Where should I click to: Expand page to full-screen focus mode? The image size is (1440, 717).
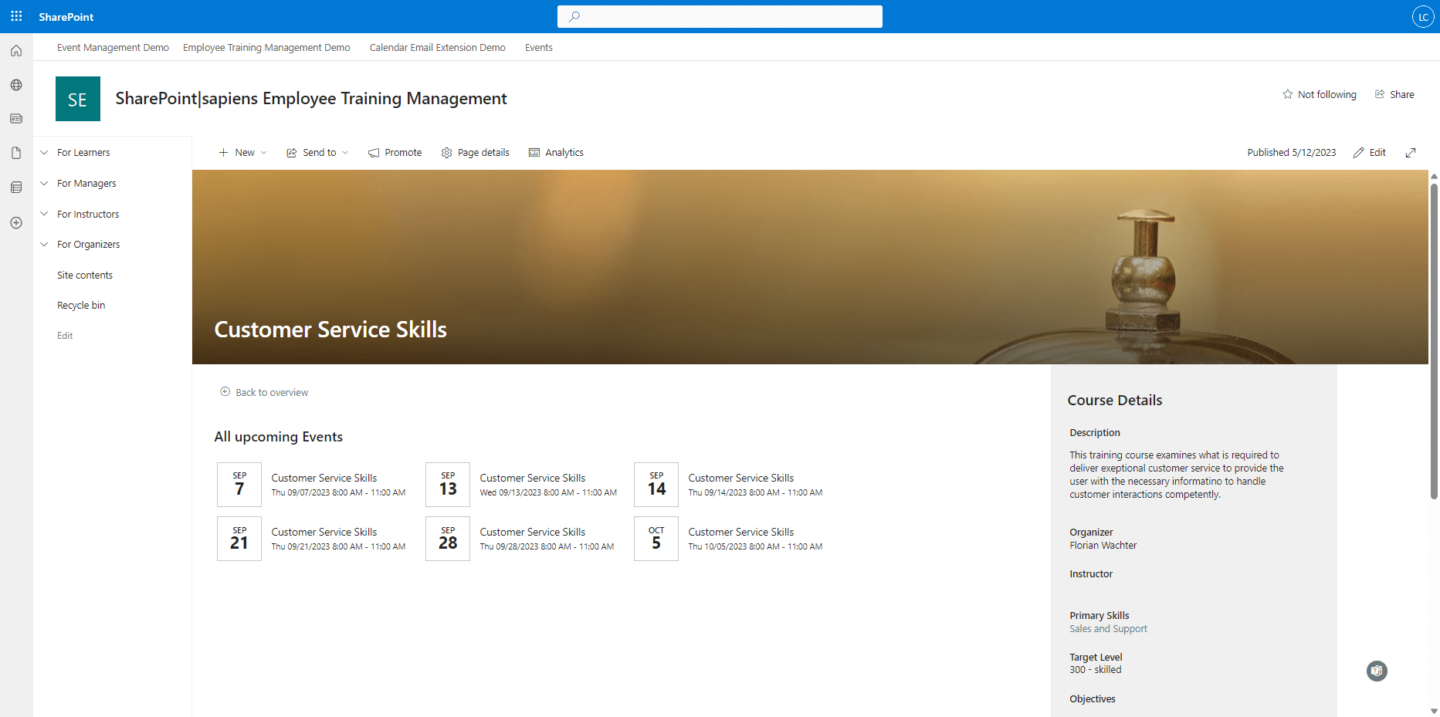[1410, 153]
